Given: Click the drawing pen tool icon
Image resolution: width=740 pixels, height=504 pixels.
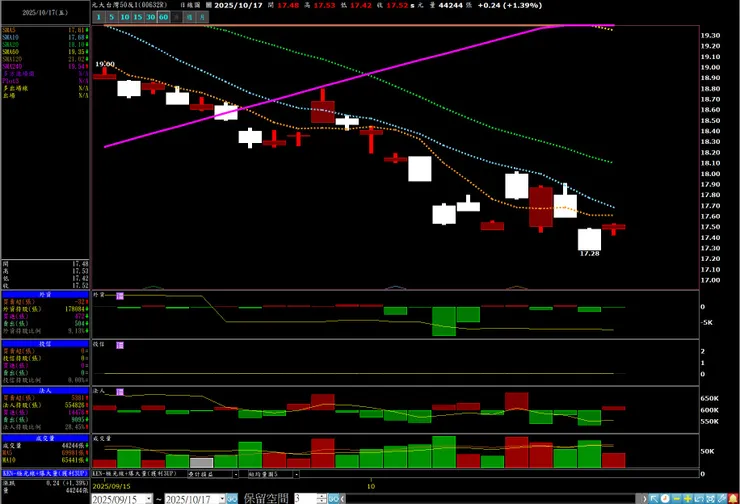Looking at the screenshot, I should 722,499.
